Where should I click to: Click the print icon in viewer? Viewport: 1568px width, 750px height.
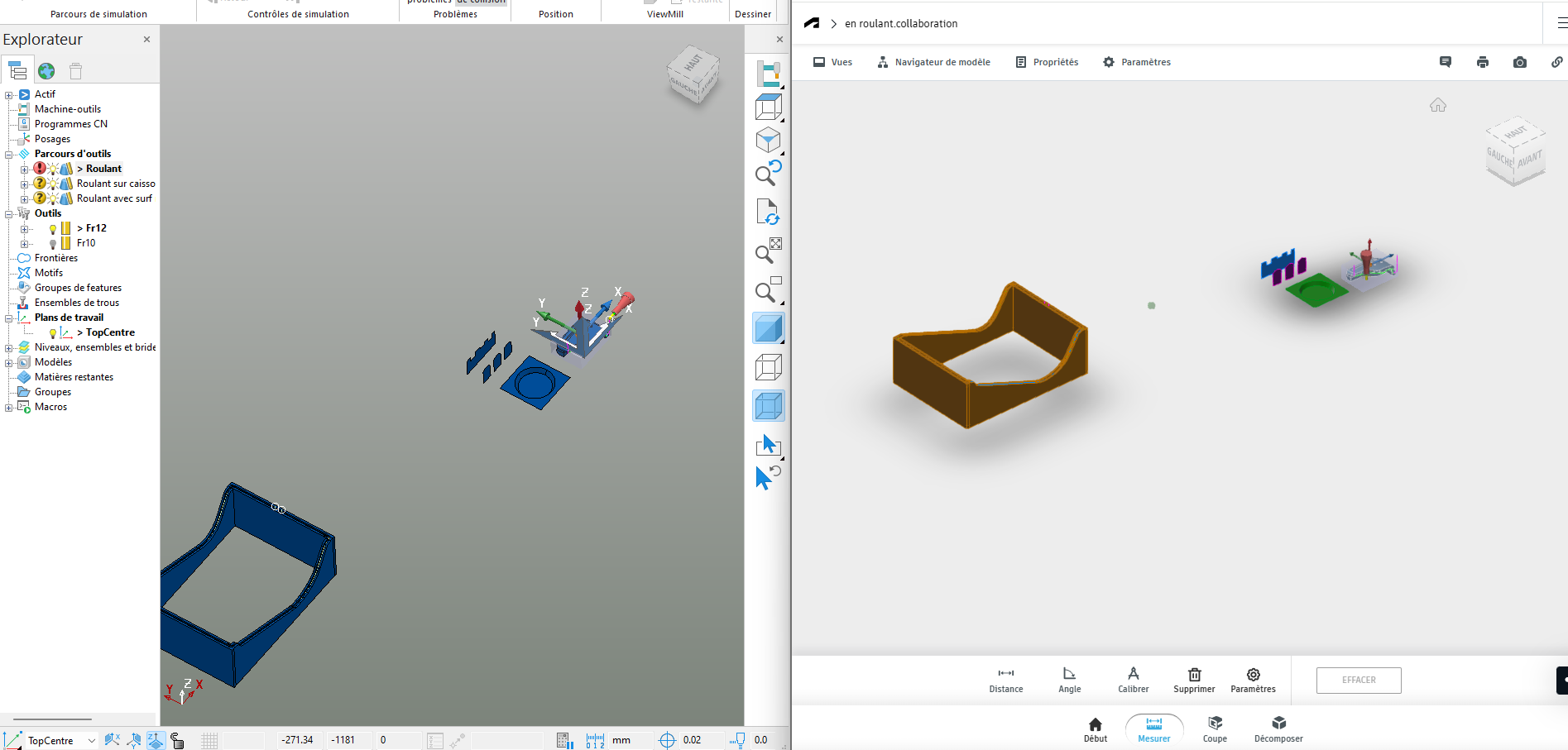tap(1482, 62)
